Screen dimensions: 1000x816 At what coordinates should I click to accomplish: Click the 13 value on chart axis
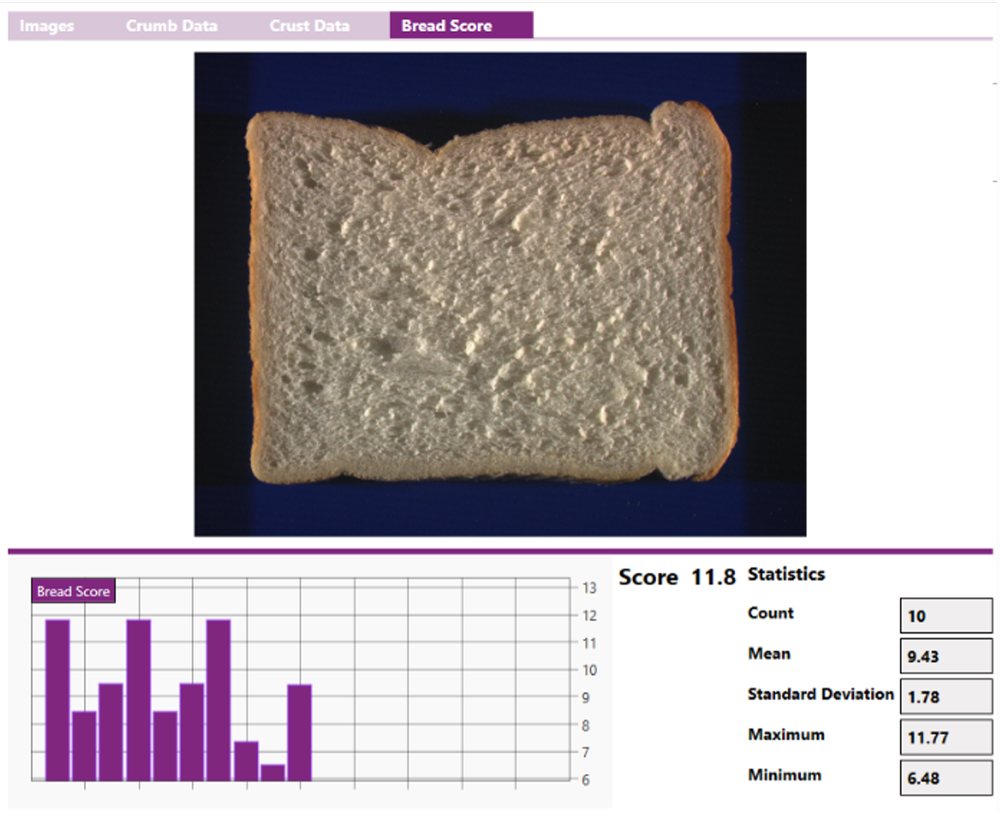click(x=589, y=589)
